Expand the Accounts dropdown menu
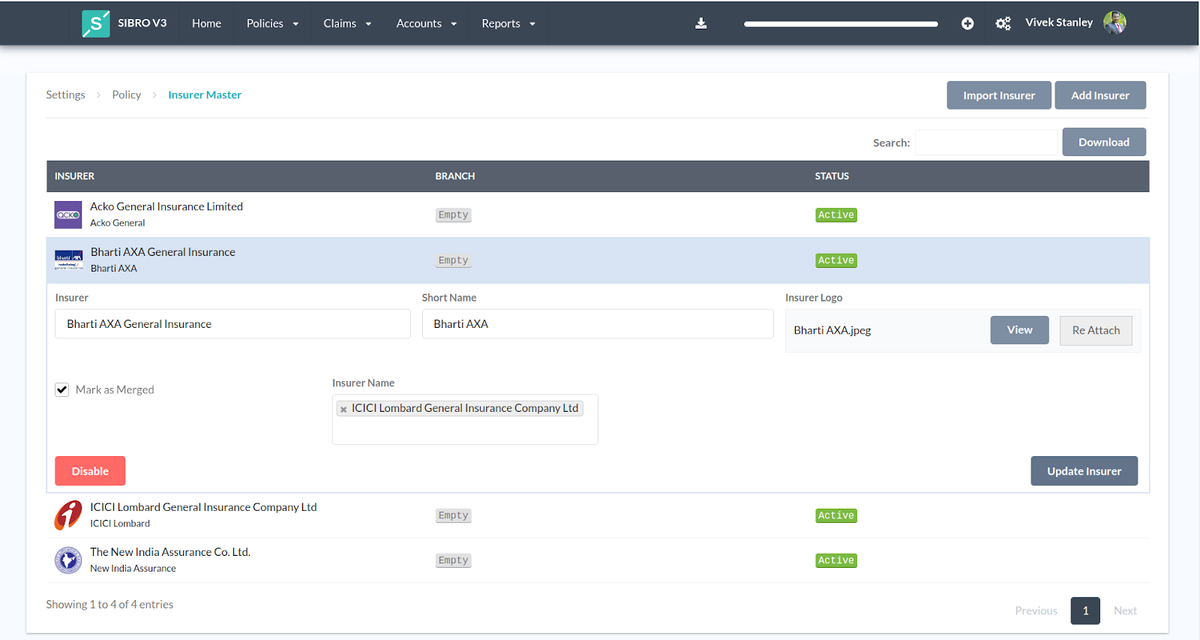Screen dimensions: 1200x640 coord(426,23)
